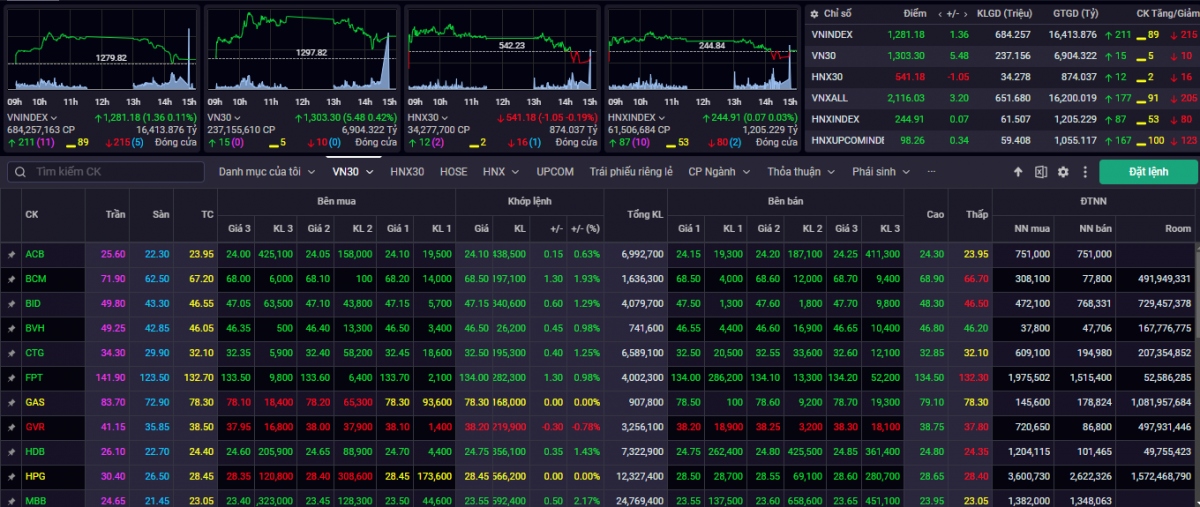Open the VN30 board dropdown
Screen dimensions: 1200x507
(353, 172)
